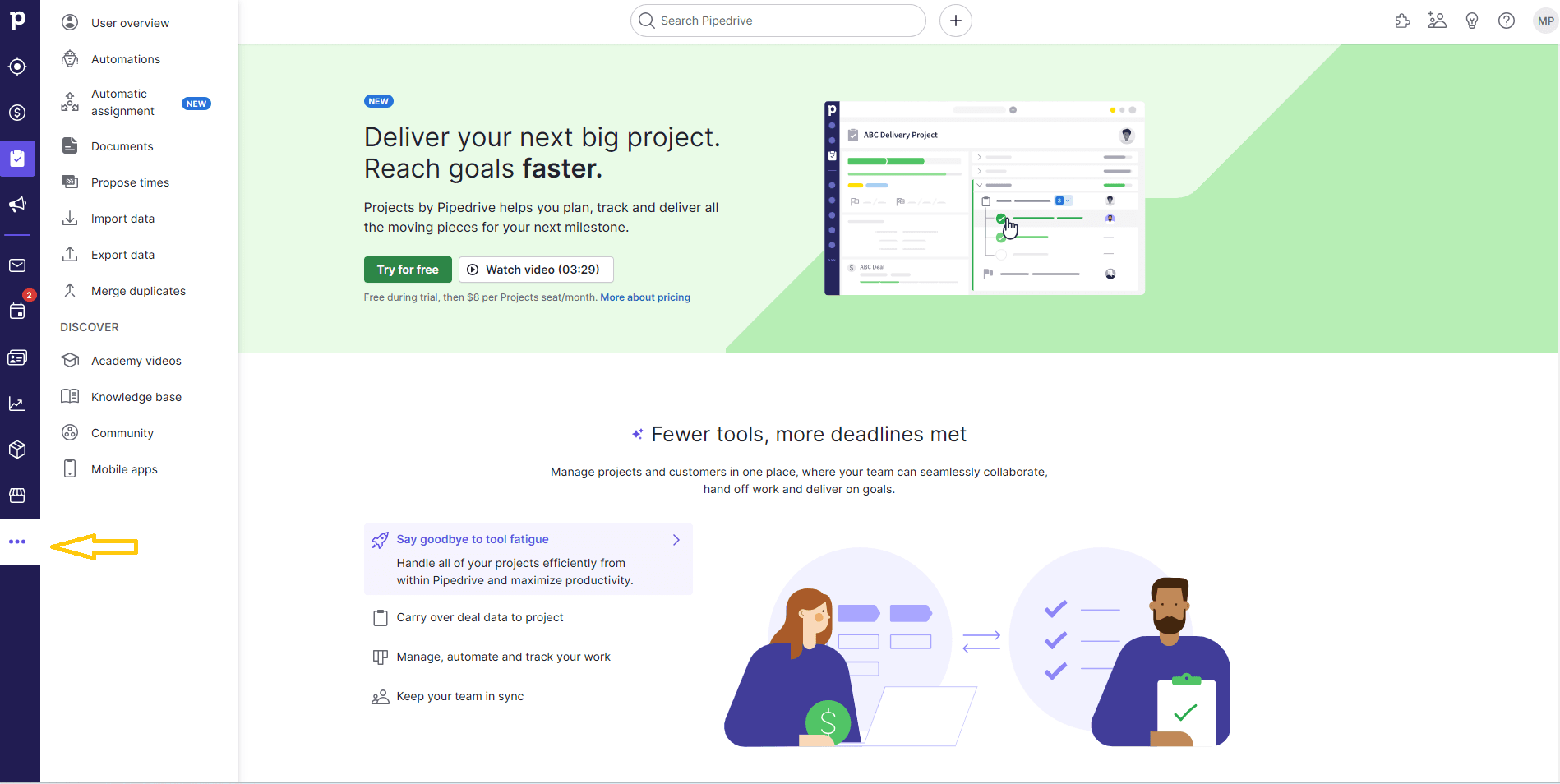
Task: Click Watch video (03:29) button
Action: 536,270
